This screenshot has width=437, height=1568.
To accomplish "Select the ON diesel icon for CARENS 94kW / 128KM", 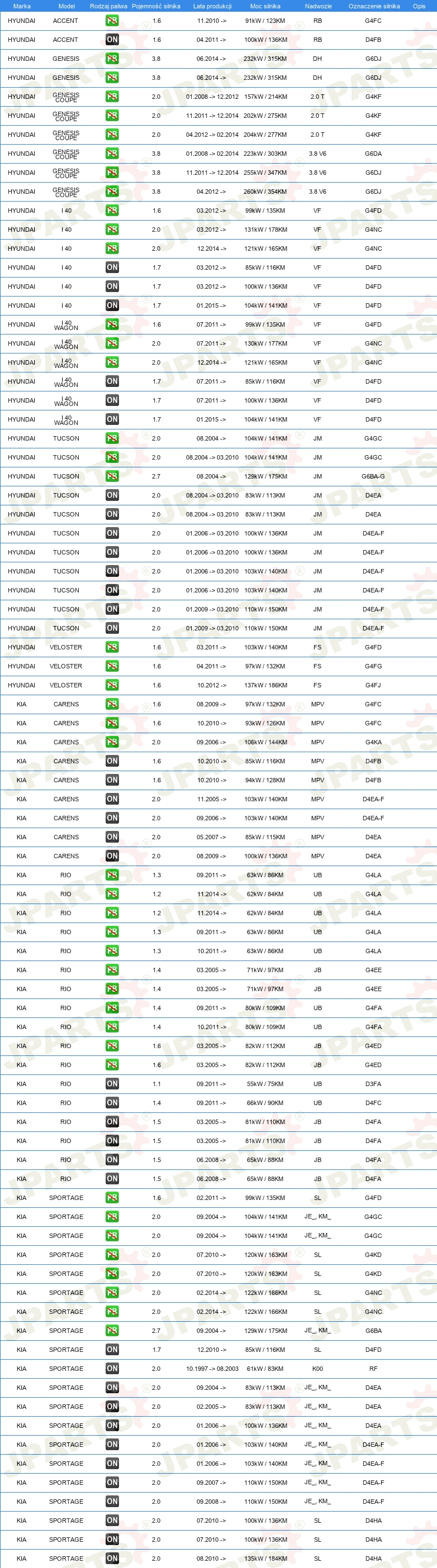I will coord(112,780).
